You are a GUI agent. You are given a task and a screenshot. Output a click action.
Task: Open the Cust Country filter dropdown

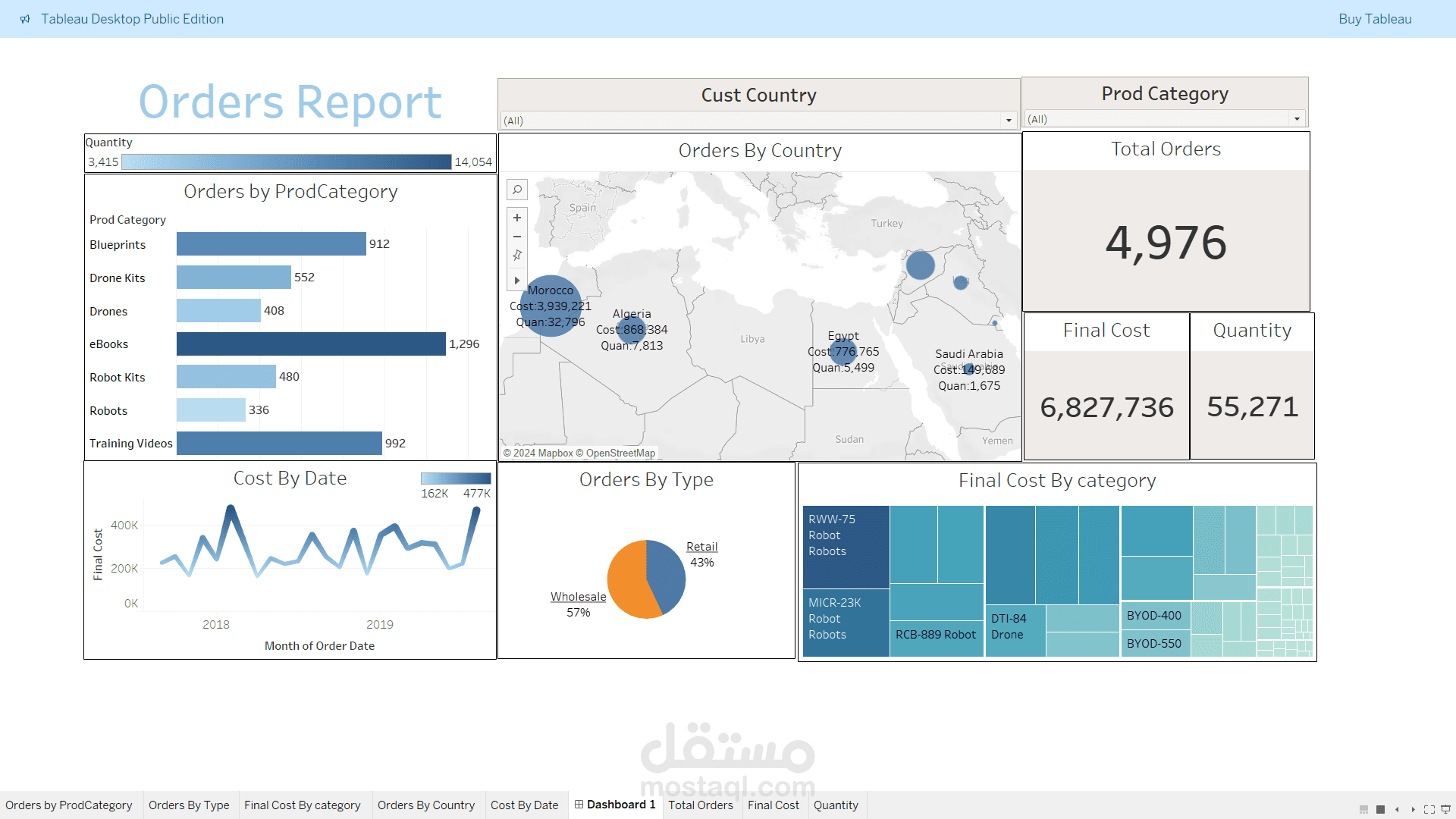pos(1009,120)
